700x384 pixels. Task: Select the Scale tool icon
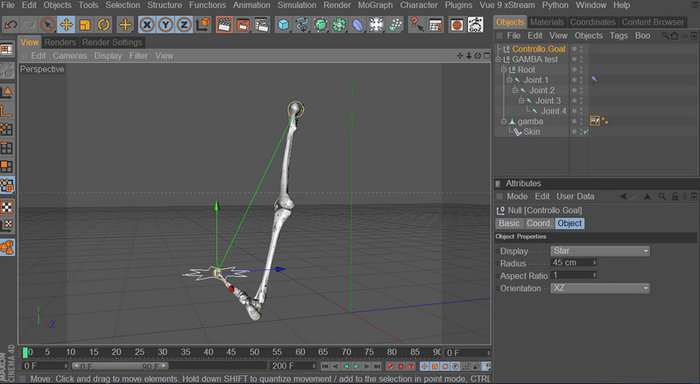(x=84, y=25)
